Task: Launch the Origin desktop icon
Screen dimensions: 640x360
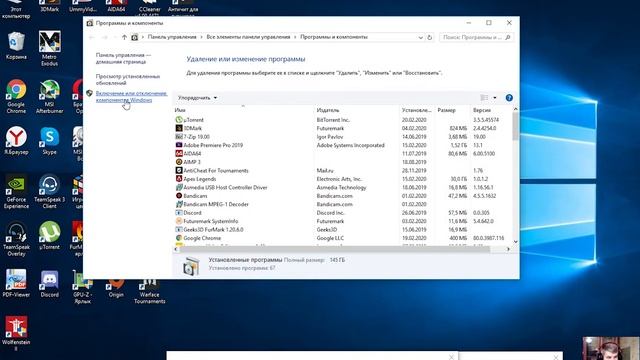Action: (x=116, y=288)
